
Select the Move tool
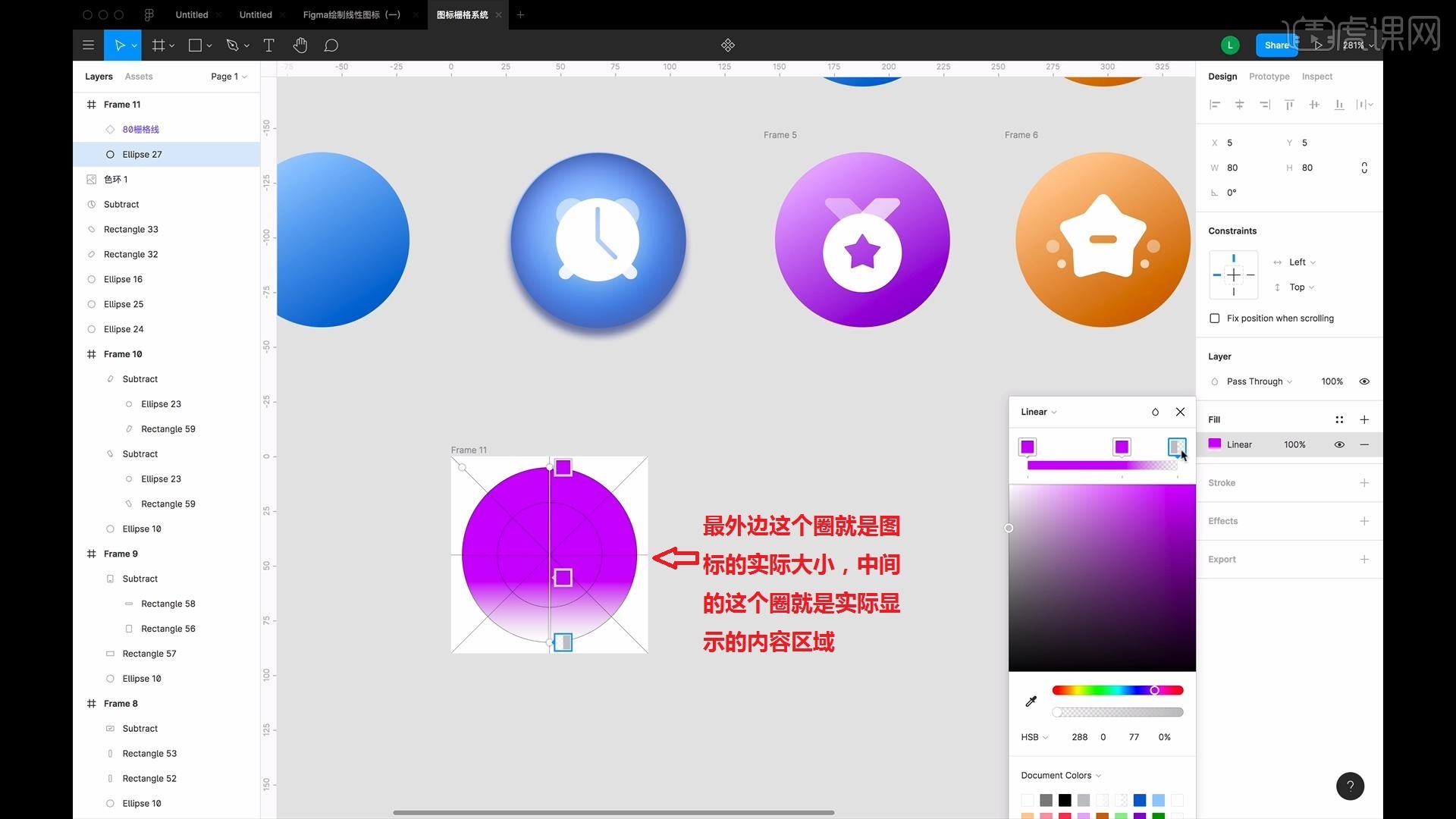tap(119, 45)
